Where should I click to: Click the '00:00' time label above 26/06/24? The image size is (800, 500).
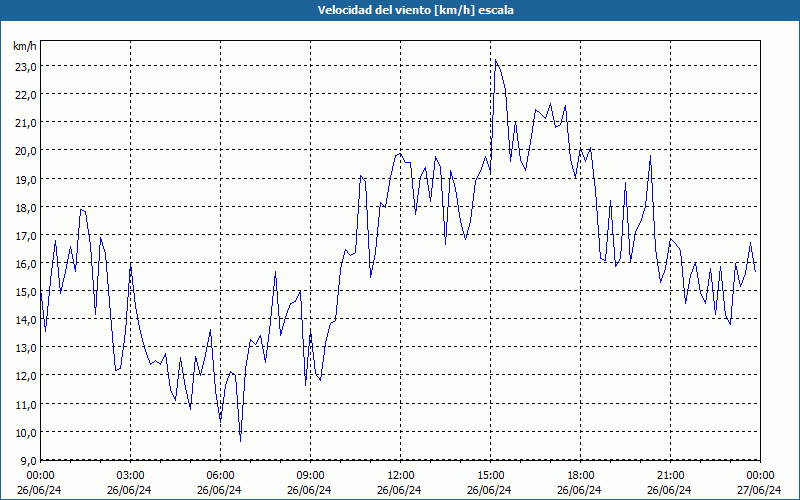click(39, 476)
